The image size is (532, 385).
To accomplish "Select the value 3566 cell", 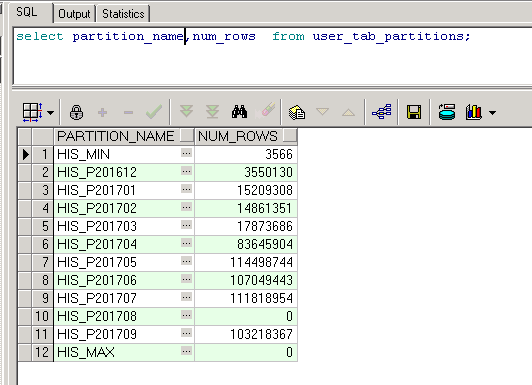I will 246,154.
